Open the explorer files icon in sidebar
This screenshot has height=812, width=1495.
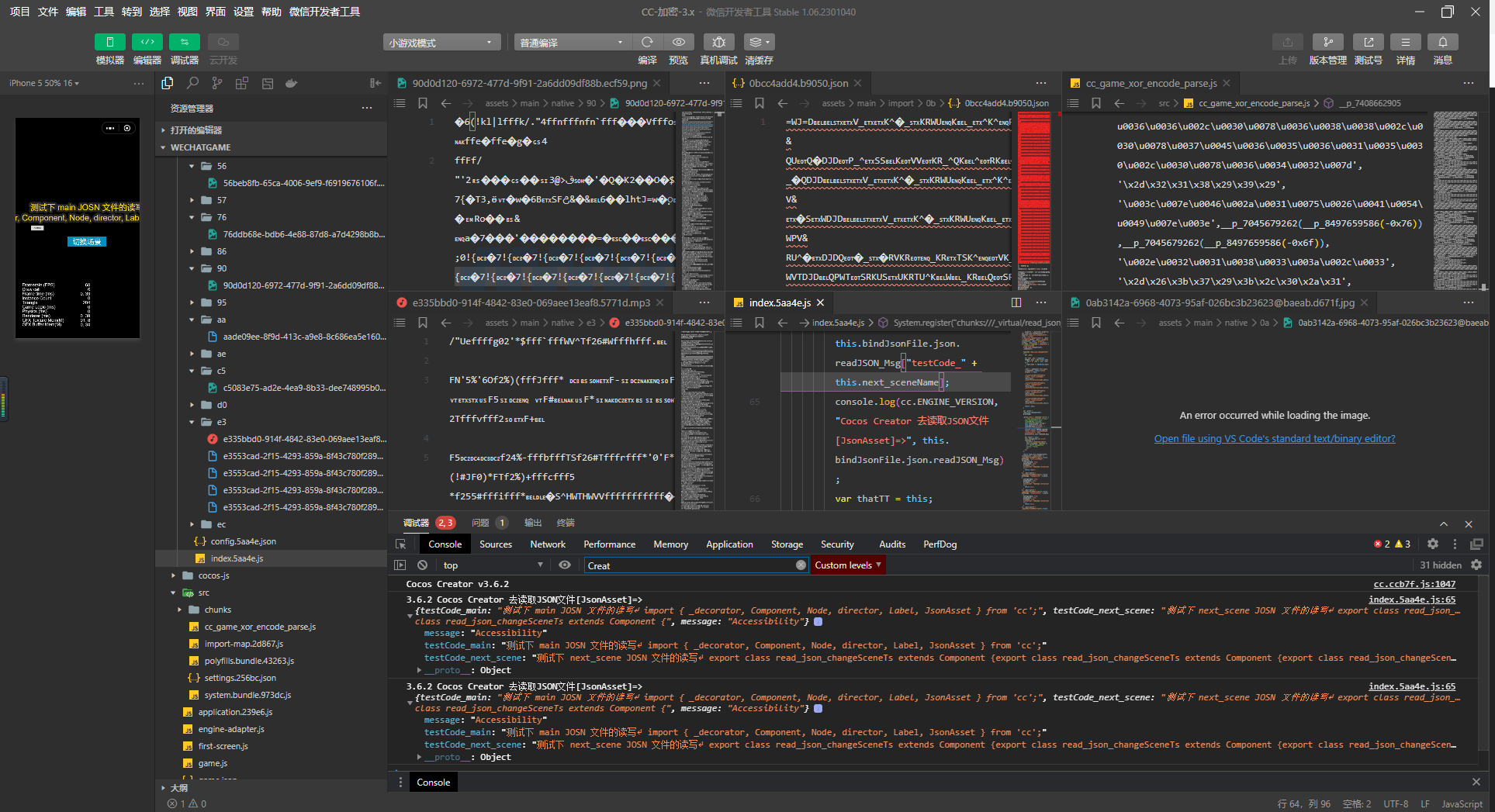click(x=167, y=83)
